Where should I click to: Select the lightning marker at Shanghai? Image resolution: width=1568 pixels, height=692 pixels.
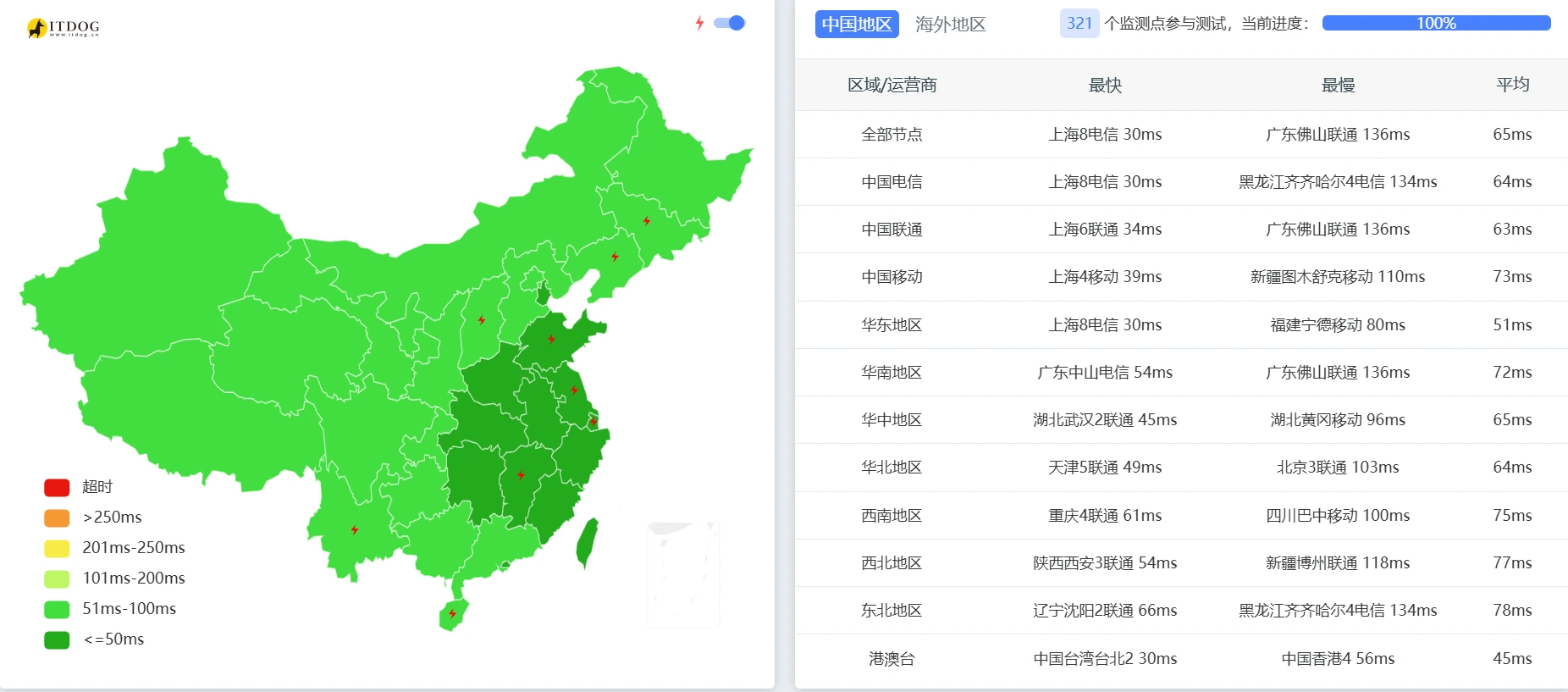point(594,421)
